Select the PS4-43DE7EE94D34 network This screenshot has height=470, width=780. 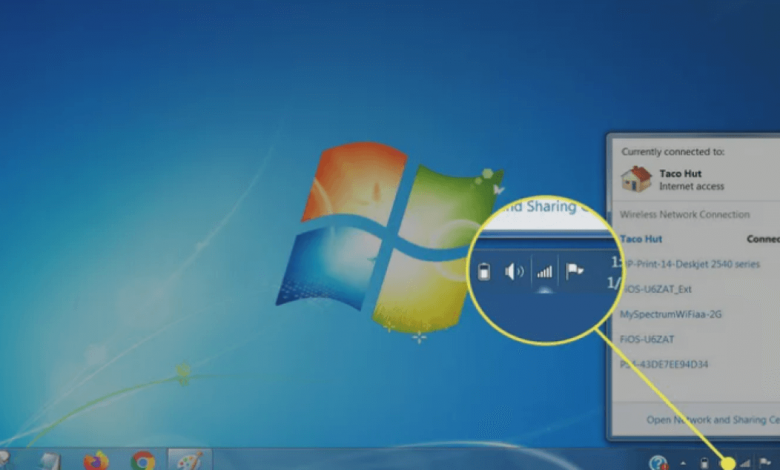665,364
